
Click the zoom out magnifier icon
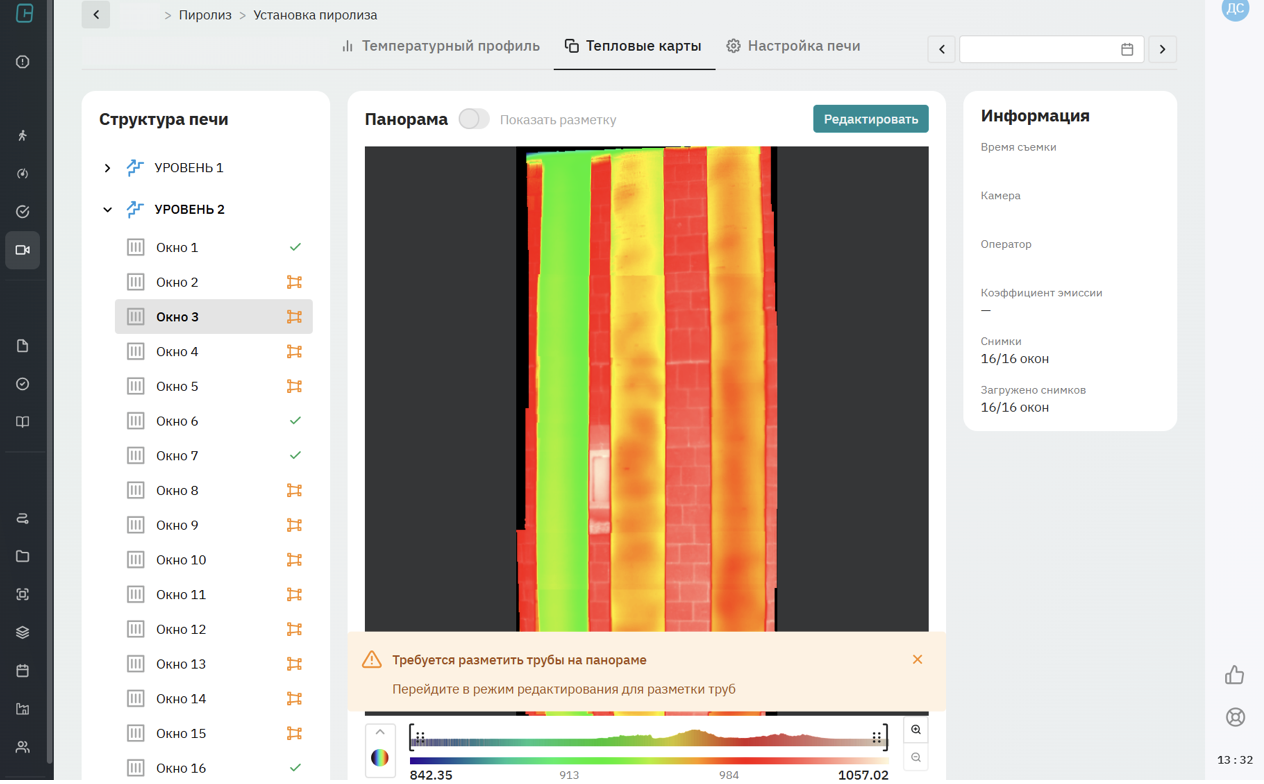[x=916, y=758]
